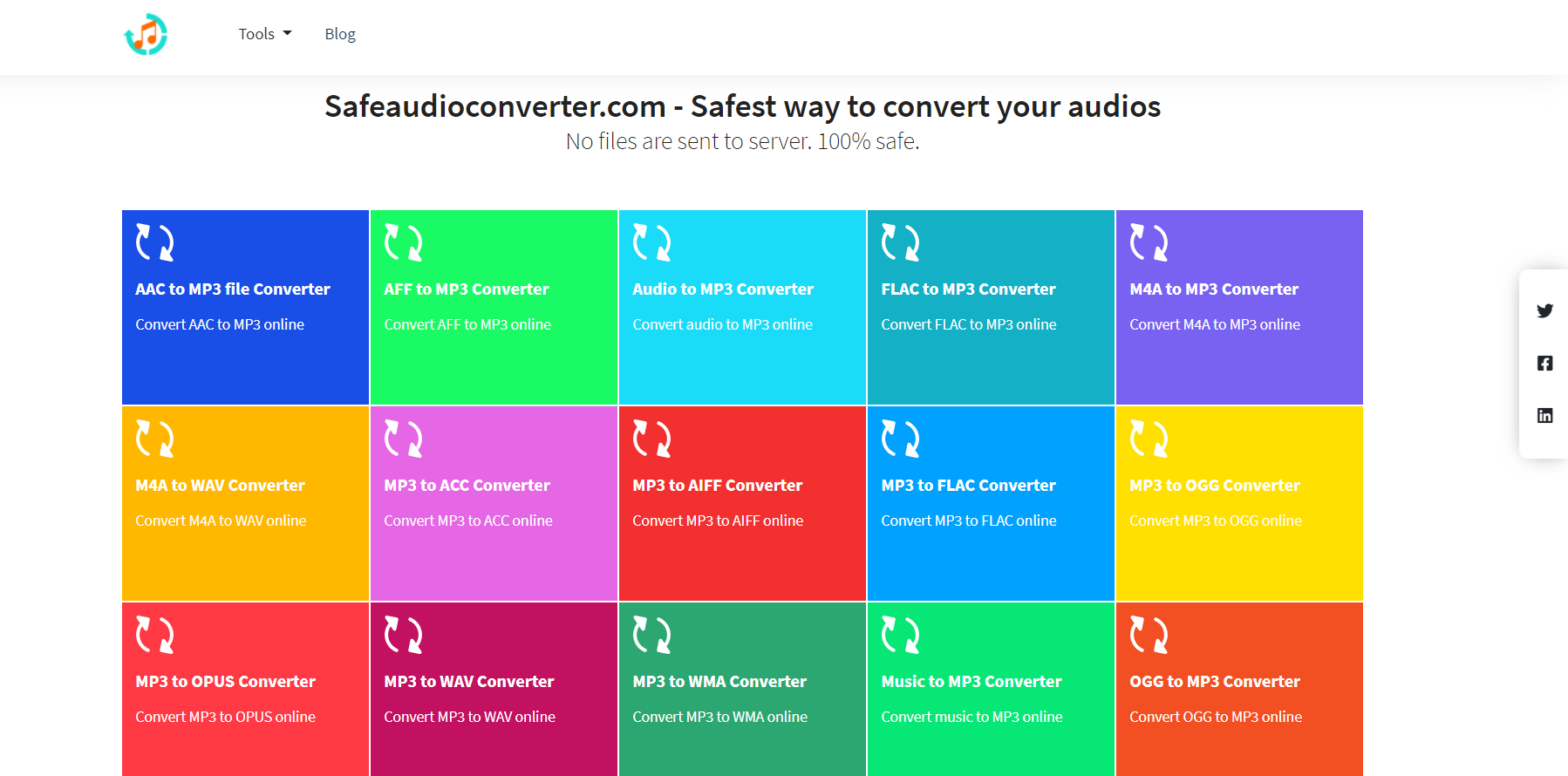Open MP3 to FLAC Converter link

(x=968, y=486)
